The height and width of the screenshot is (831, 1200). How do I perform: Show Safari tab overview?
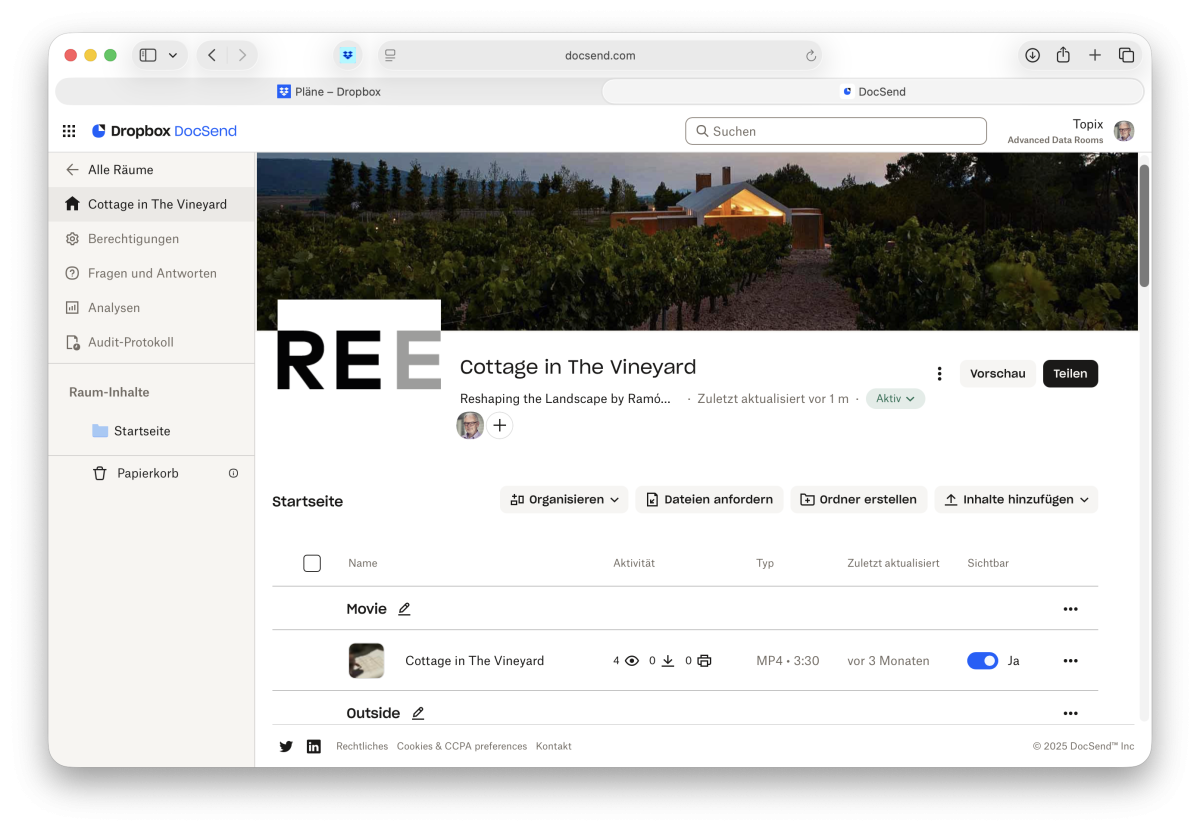tap(1126, 55)
